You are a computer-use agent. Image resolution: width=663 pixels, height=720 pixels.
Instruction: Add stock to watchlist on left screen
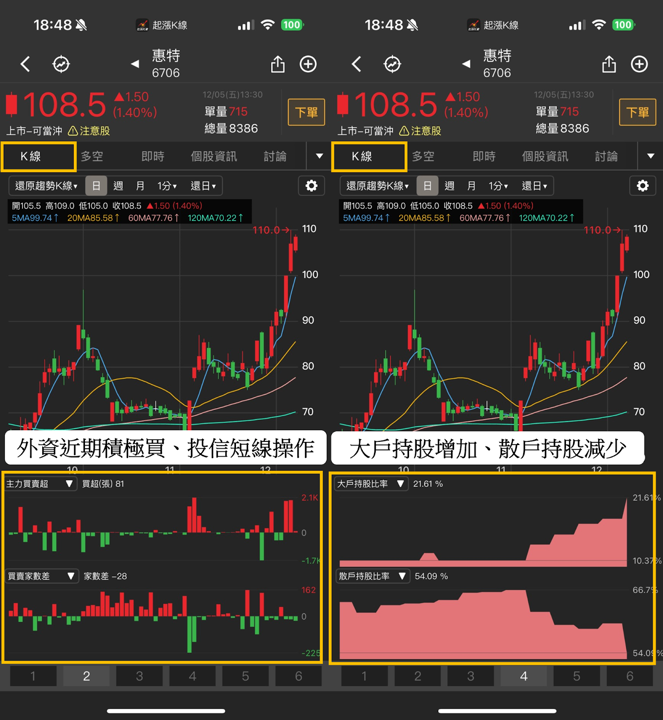(x=308, y=64)
